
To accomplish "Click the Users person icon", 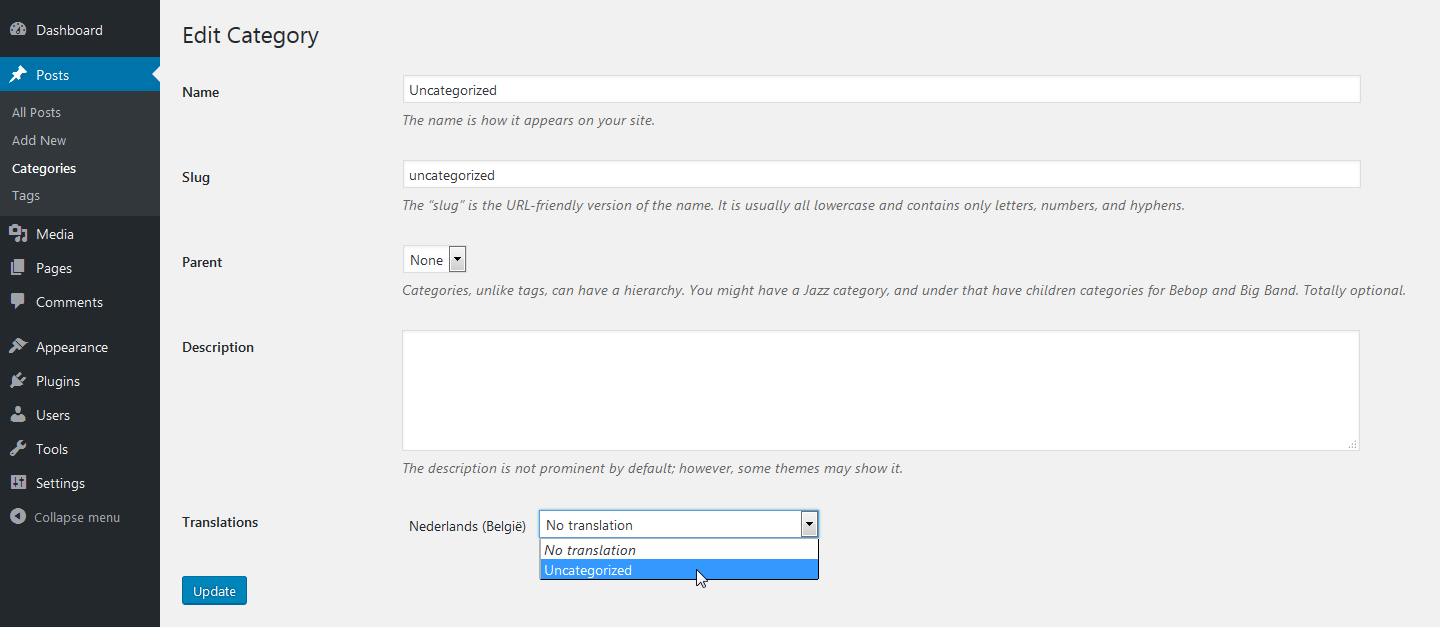I will [18, 415].
